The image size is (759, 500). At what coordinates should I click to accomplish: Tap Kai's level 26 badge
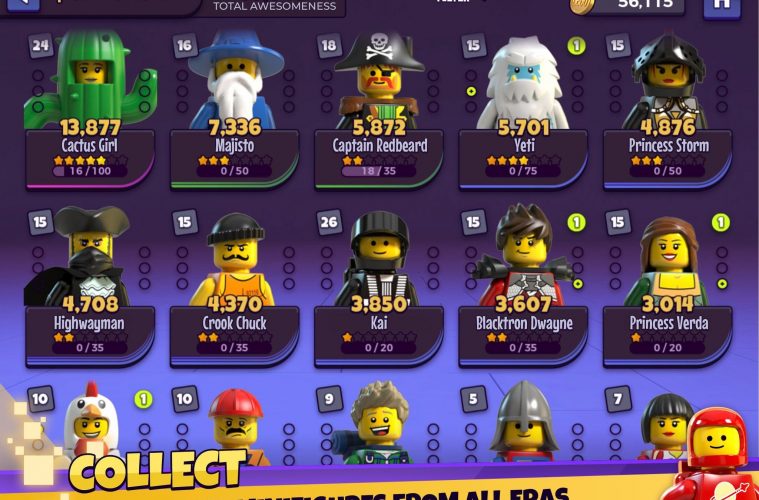coord(329,222)
